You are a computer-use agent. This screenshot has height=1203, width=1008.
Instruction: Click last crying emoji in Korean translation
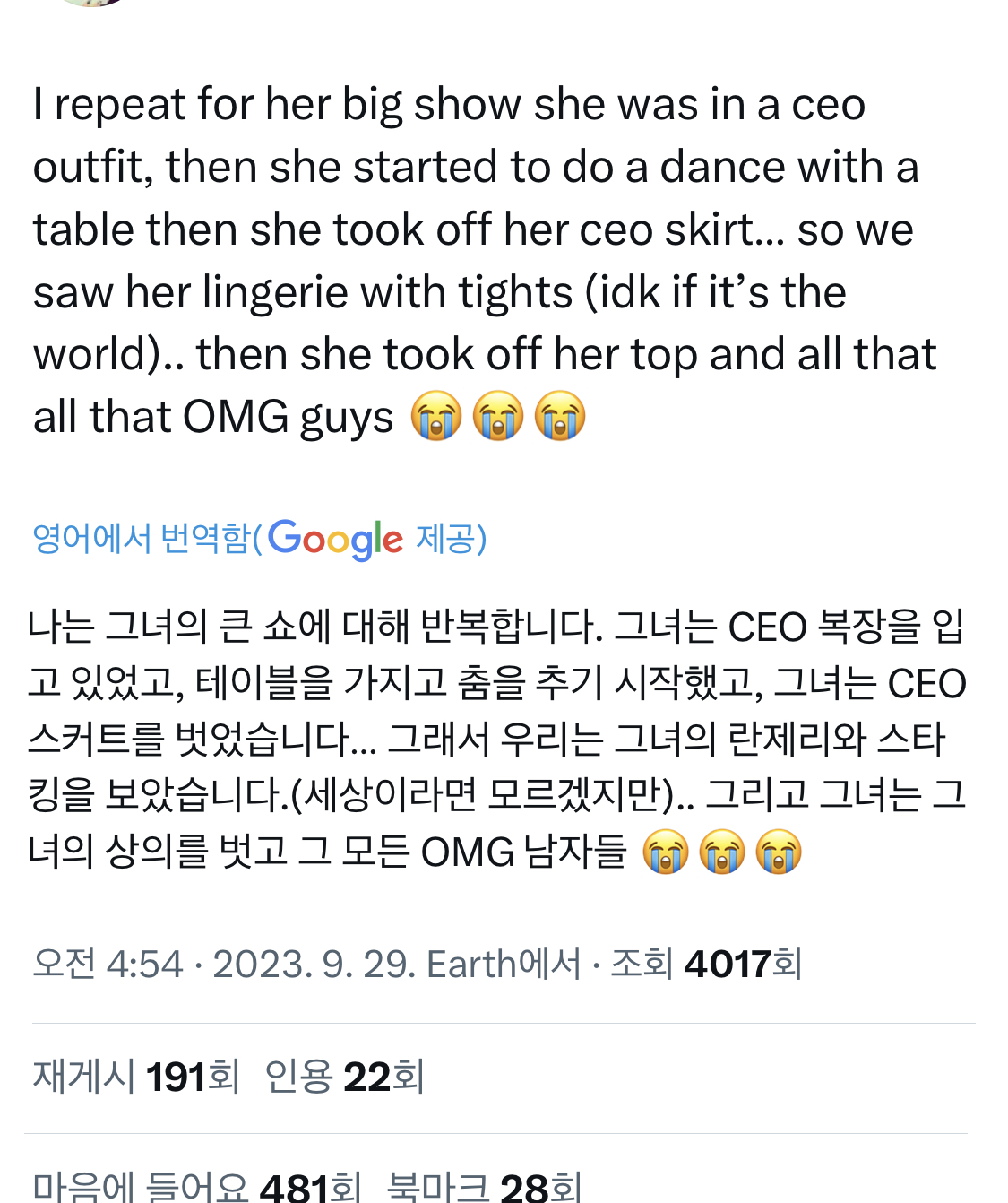[779, 852]
